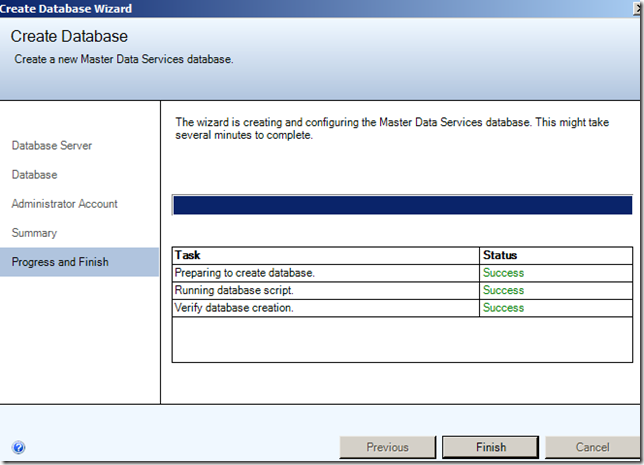Click Success status for Preparing to create database
Image resolution: width=644 pixels, height=465 pixels.
(503, 273)
